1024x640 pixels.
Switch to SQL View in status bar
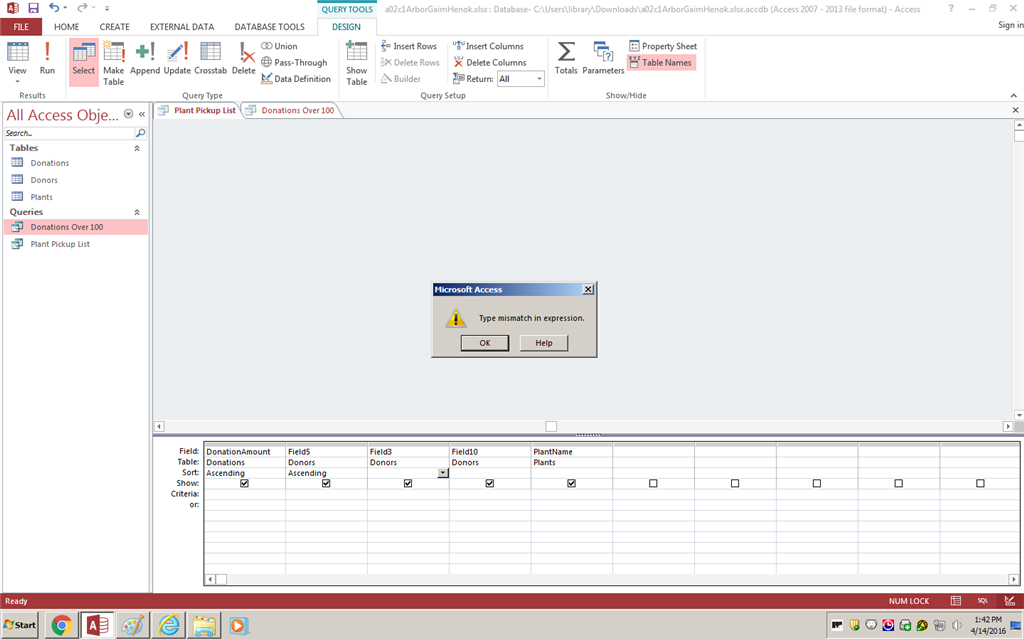tap(982, 601)
